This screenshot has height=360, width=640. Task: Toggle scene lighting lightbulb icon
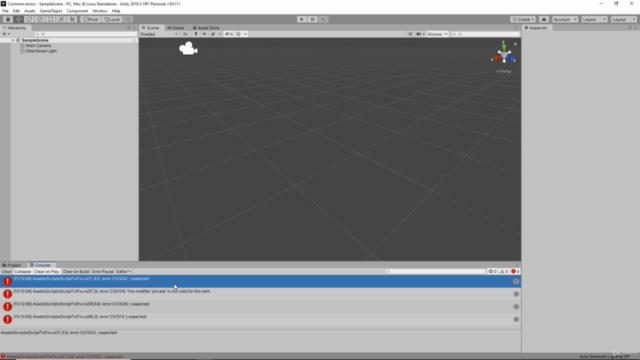point(196,34)
